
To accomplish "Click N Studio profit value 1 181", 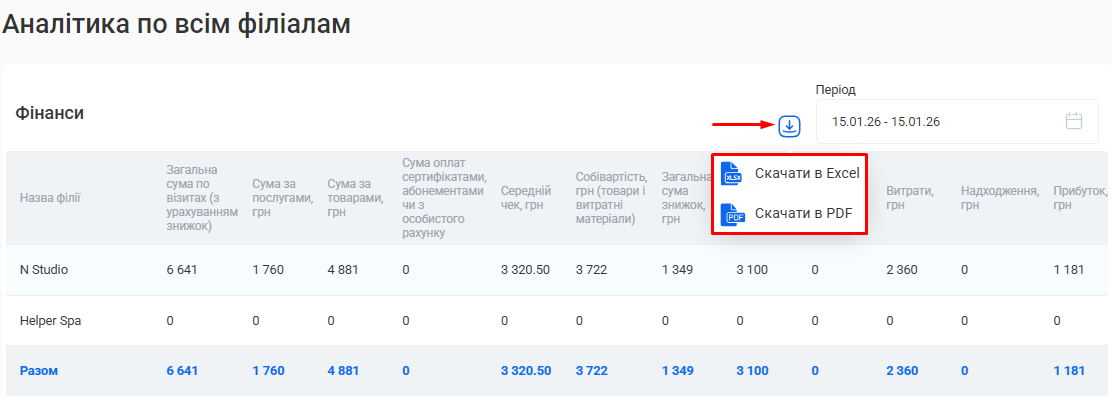I will pyautogui.click(x=1069, y=270).
